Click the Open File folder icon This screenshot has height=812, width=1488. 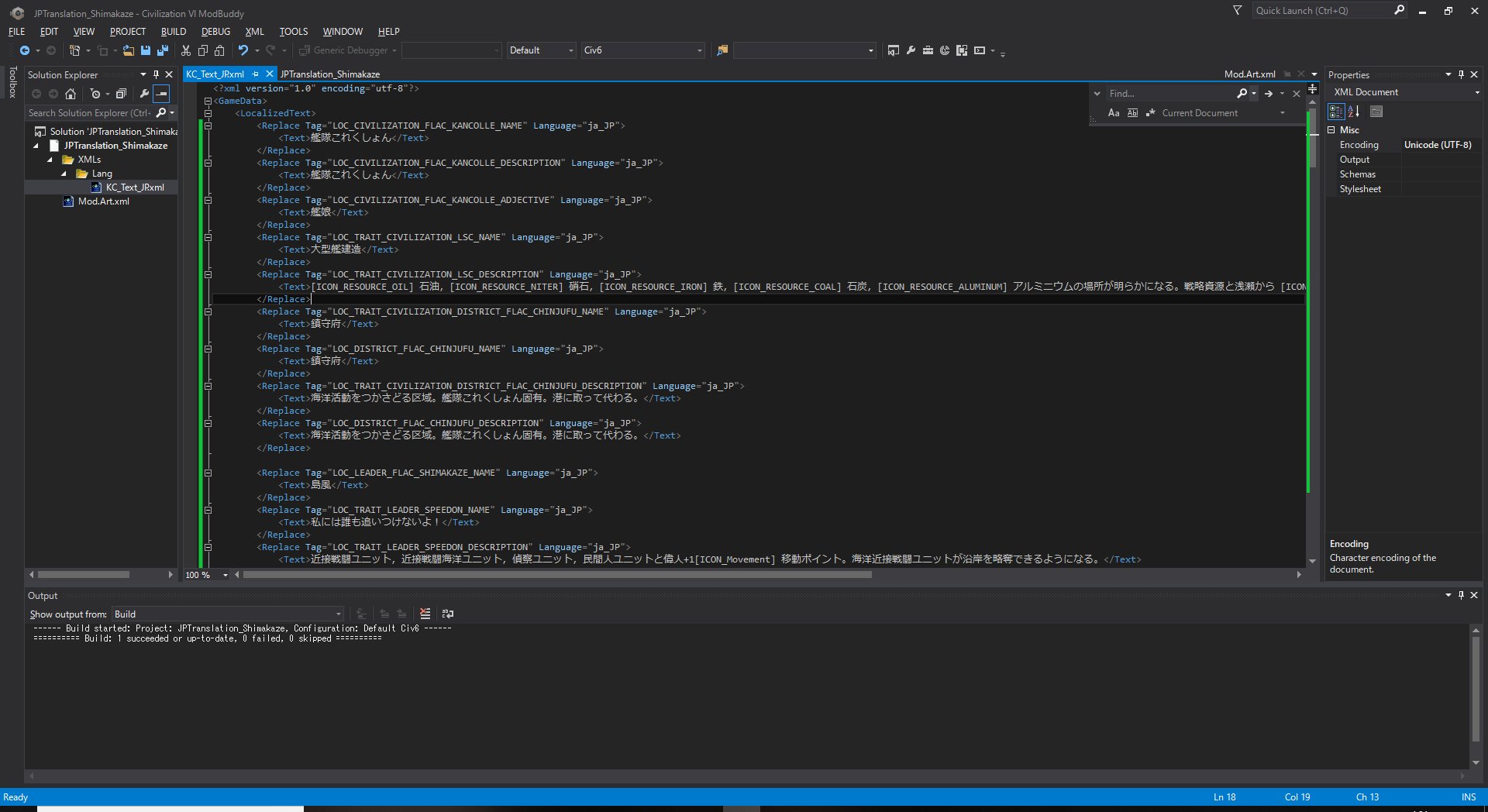coord(128,50)
